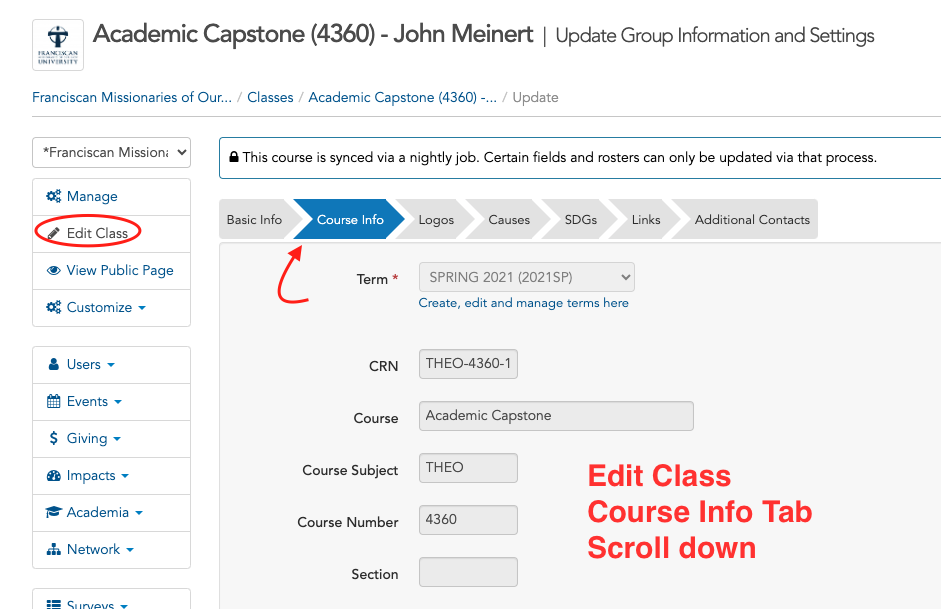Expand the Impacts menu caret
The width and height of the screenshot is (941, 609).
click(125, 477)
